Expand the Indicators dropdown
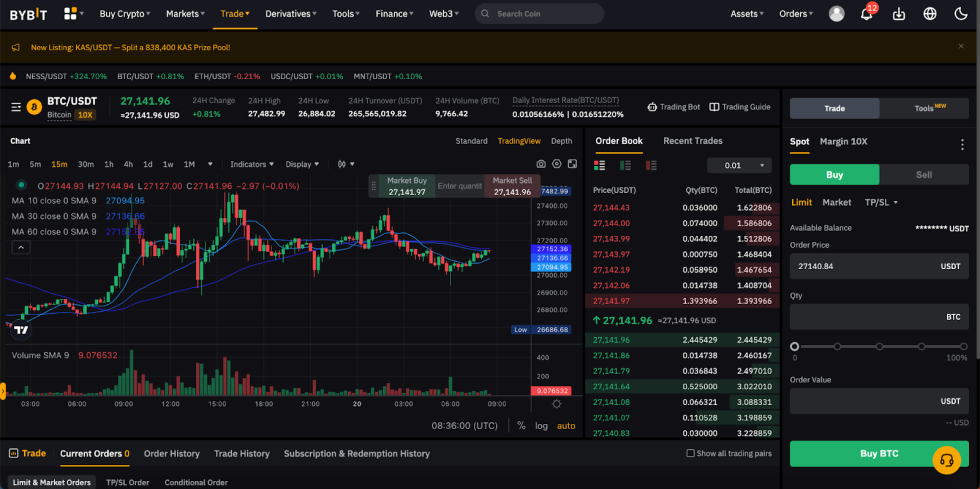Screen dimensions: 980x489 tap(251, 164)
